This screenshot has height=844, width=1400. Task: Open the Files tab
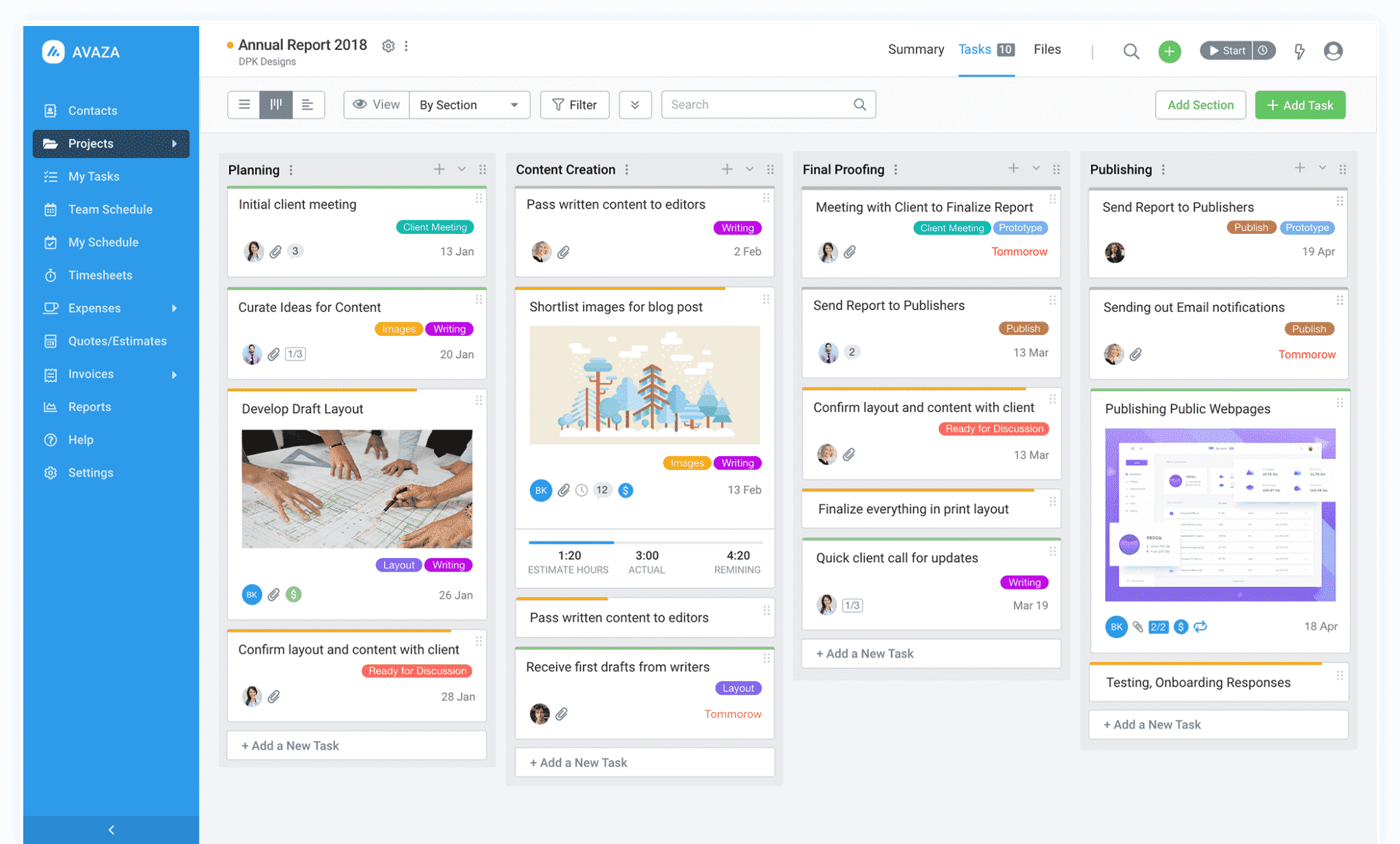1047,49
